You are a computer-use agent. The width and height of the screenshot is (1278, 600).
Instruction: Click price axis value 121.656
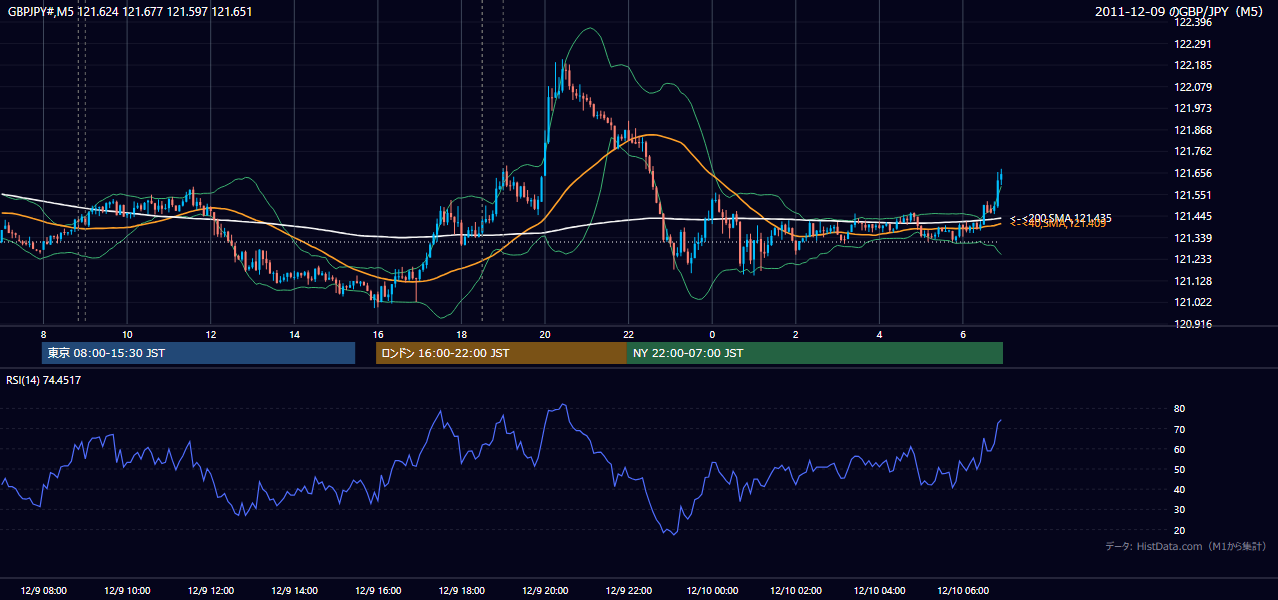[x=1194, y=173]
